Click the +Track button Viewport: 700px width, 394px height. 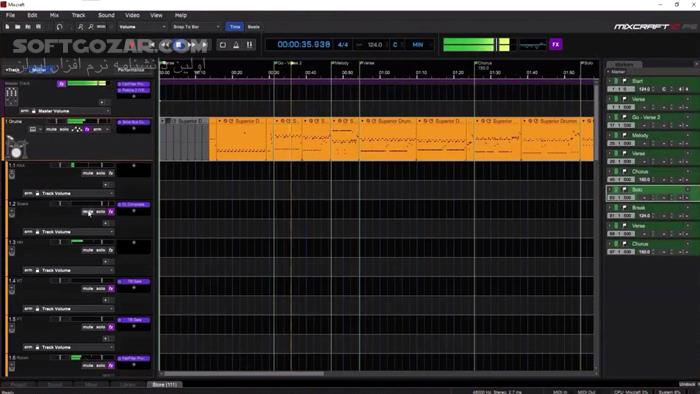coord(12,70)
